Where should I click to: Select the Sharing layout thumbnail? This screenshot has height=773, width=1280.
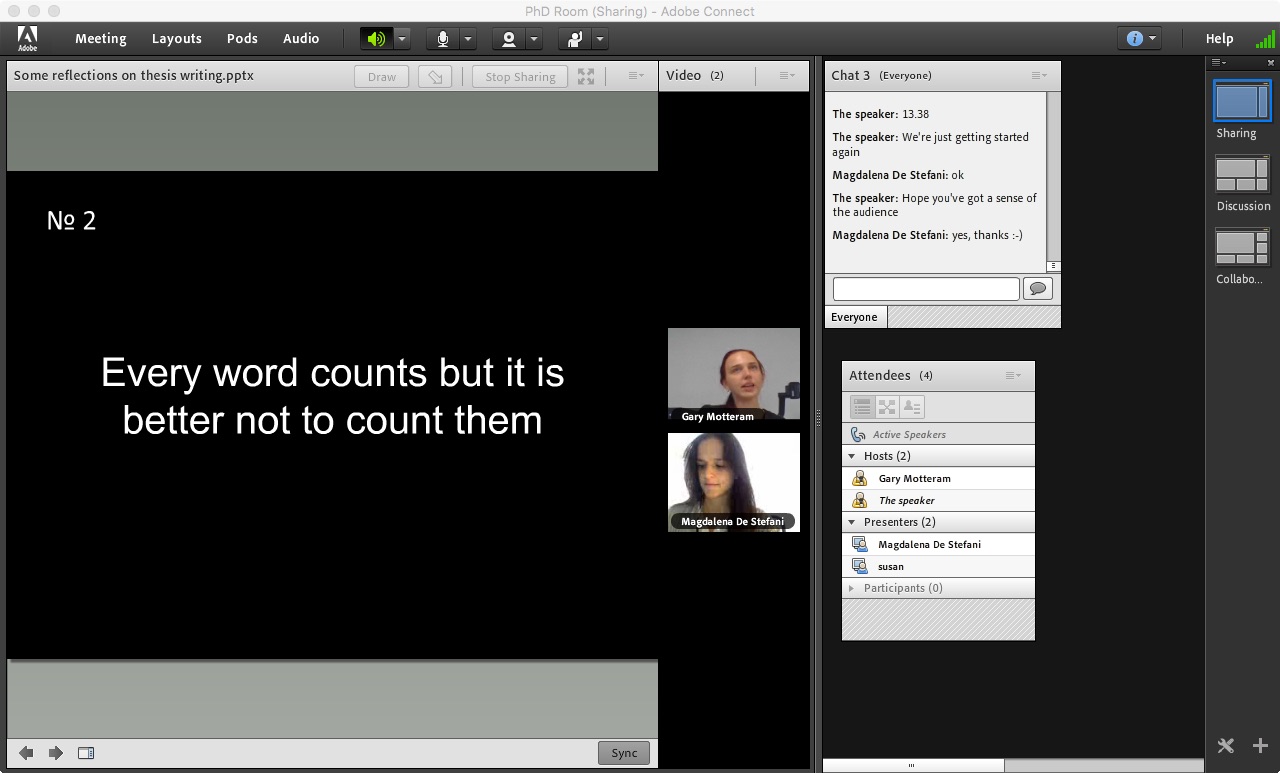coord(1241,101)
